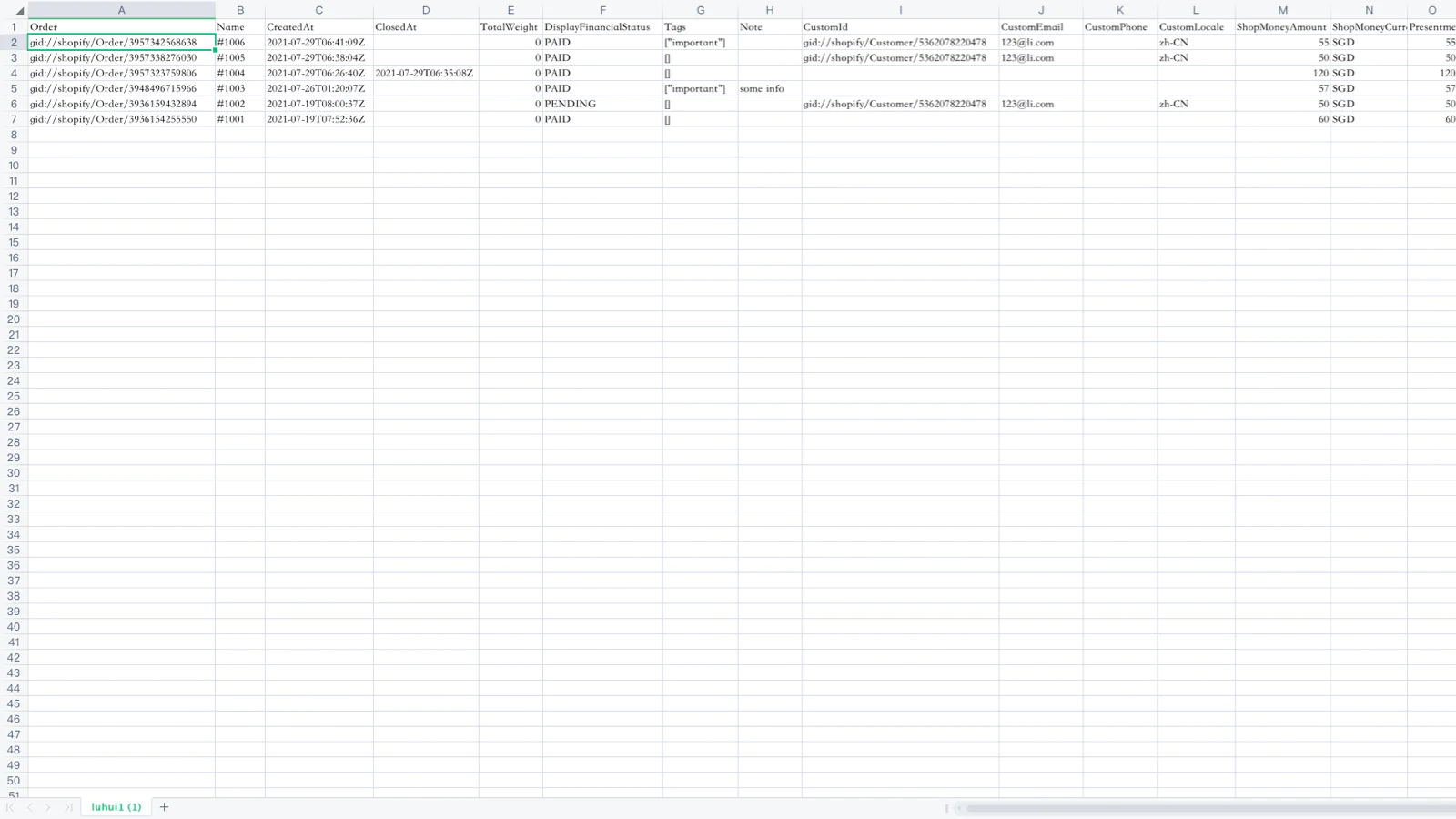The width and height of the screenshot is (1456, 819).
Task: Select the "Note" header cell
Action: click(x=770, y=27)
